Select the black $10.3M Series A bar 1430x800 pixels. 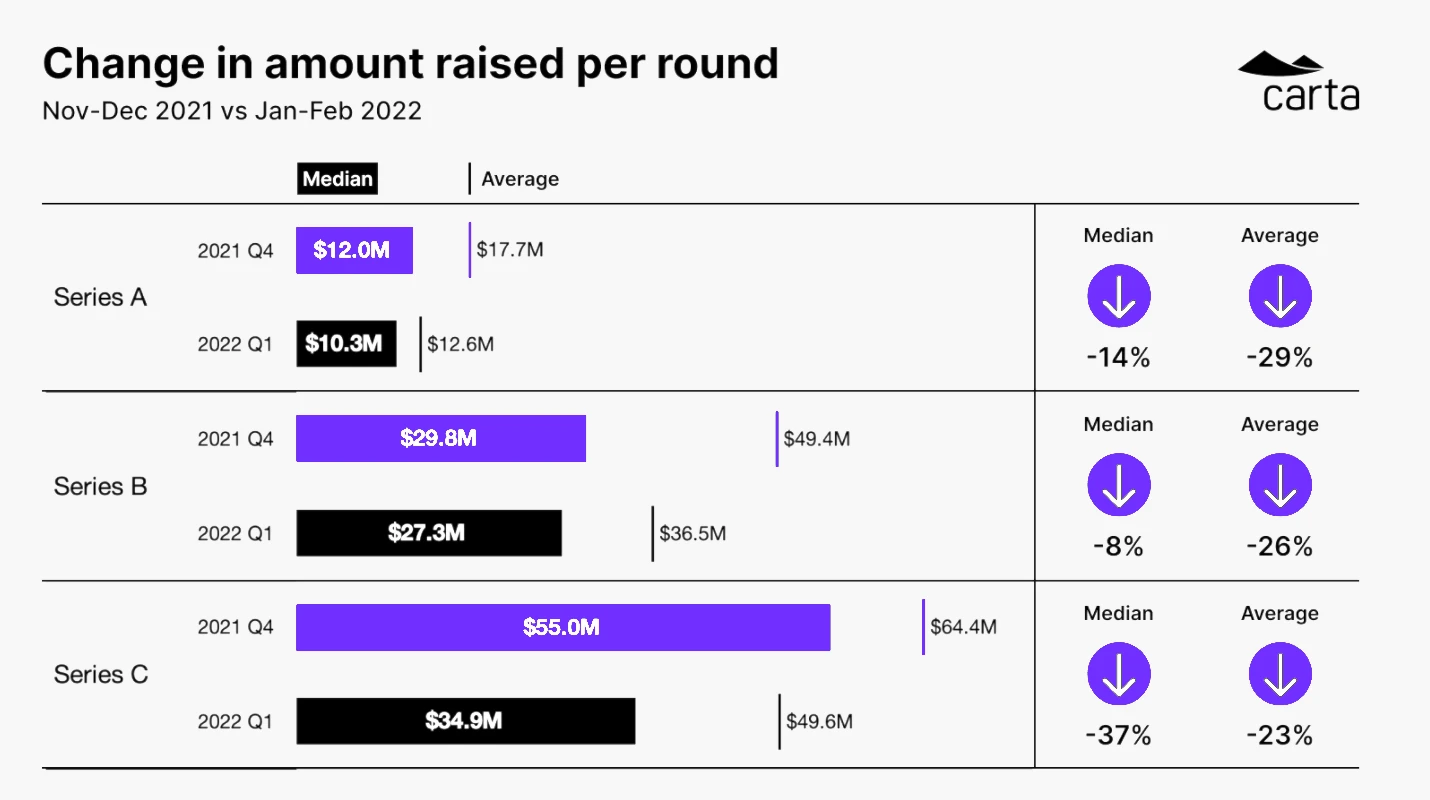[x=346, y=344]
